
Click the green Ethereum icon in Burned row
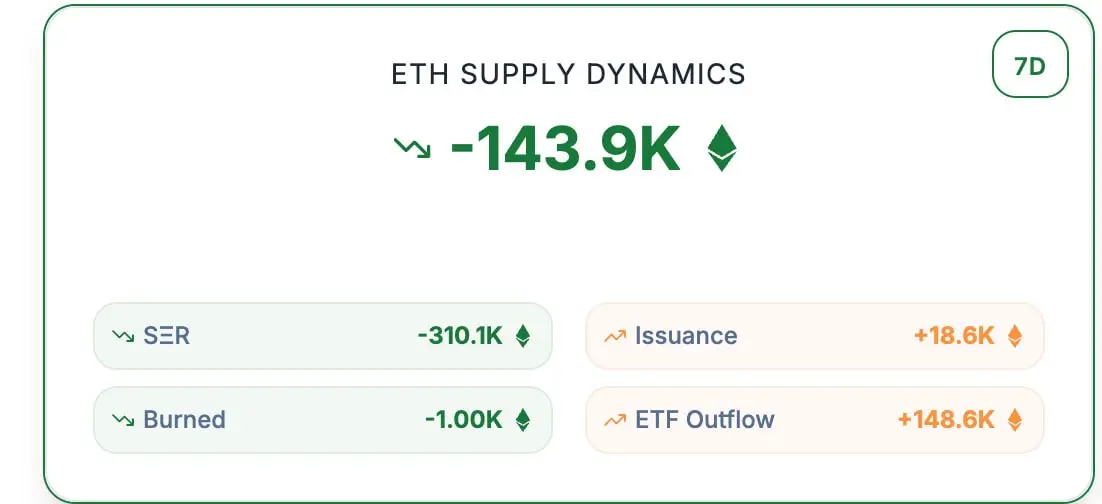tap(522, 420)
